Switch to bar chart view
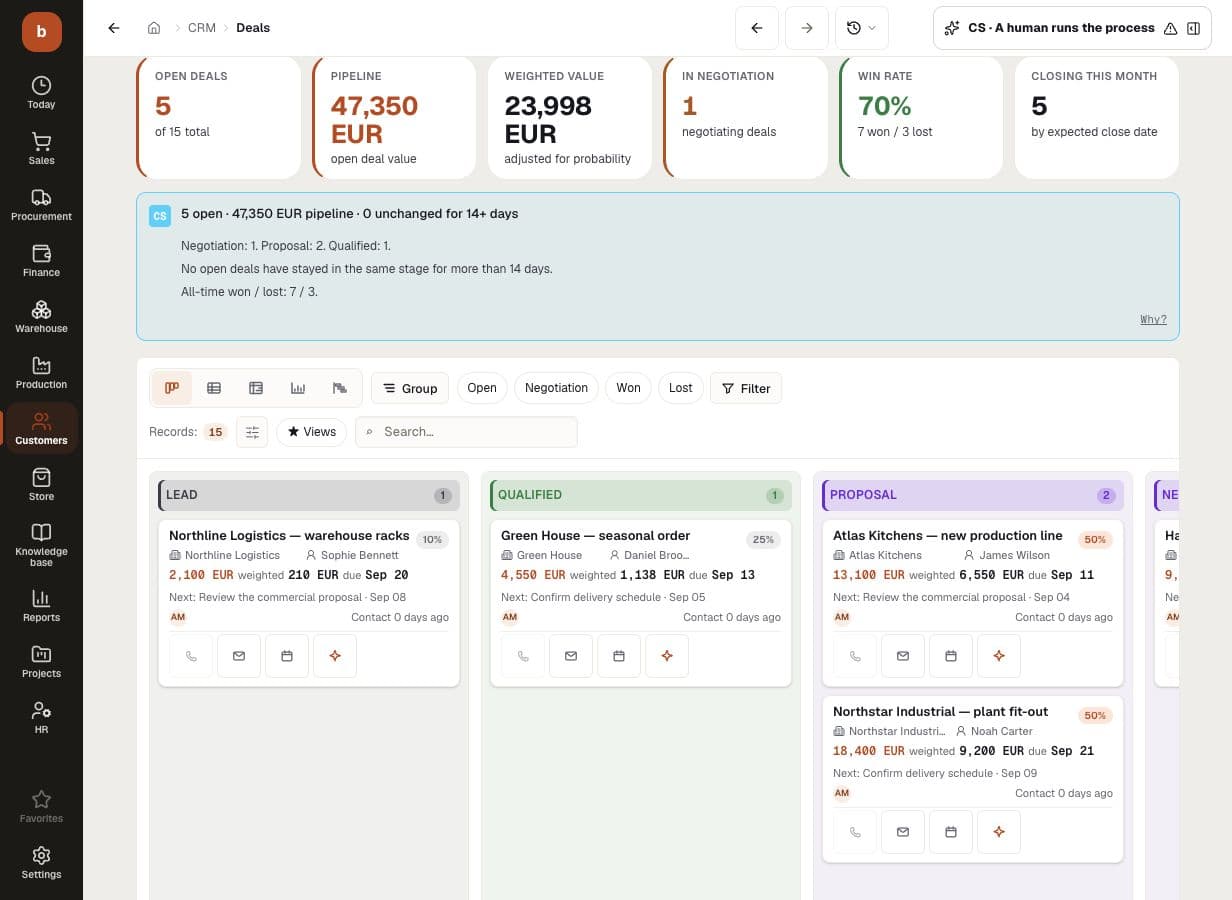This screenshot has width=1232, height=900. (298, 388)
